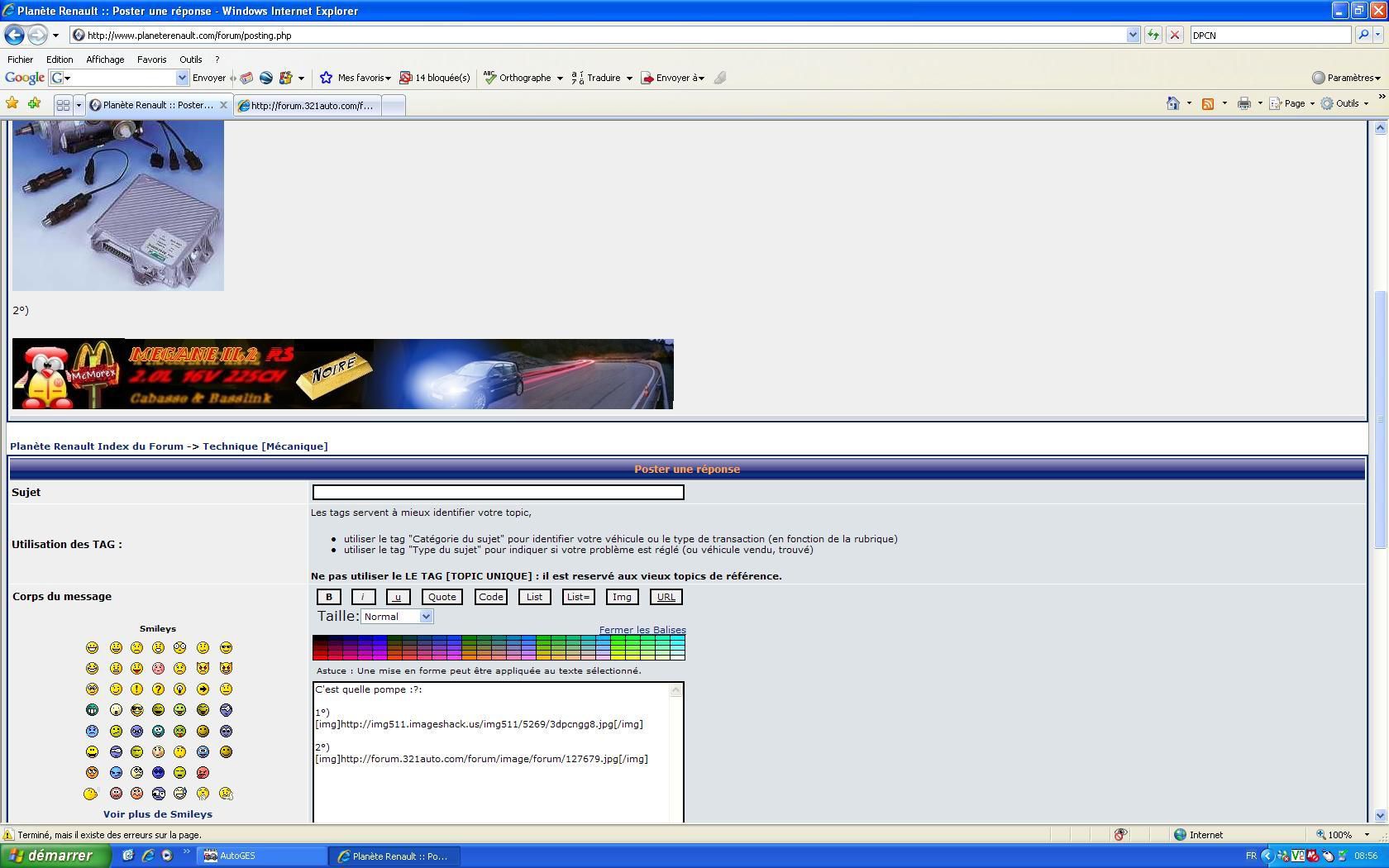Switch to the forum.321auto.com tab
The height and width of the screenshot is (868, 1389).
308,105
